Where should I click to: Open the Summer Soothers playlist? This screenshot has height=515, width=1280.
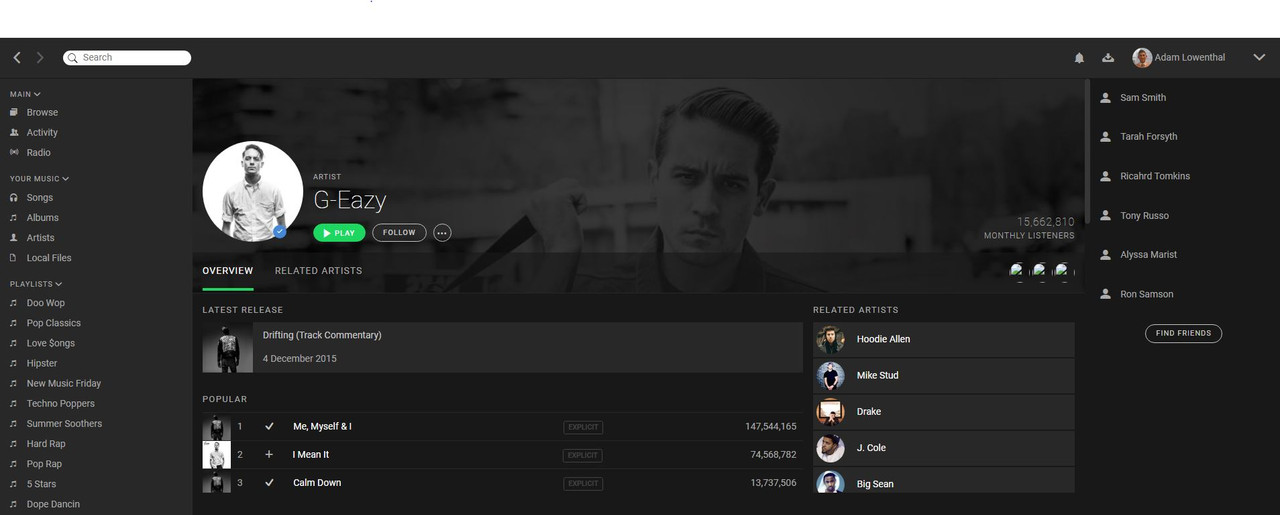pyautogui.click(x=64, y=423)
